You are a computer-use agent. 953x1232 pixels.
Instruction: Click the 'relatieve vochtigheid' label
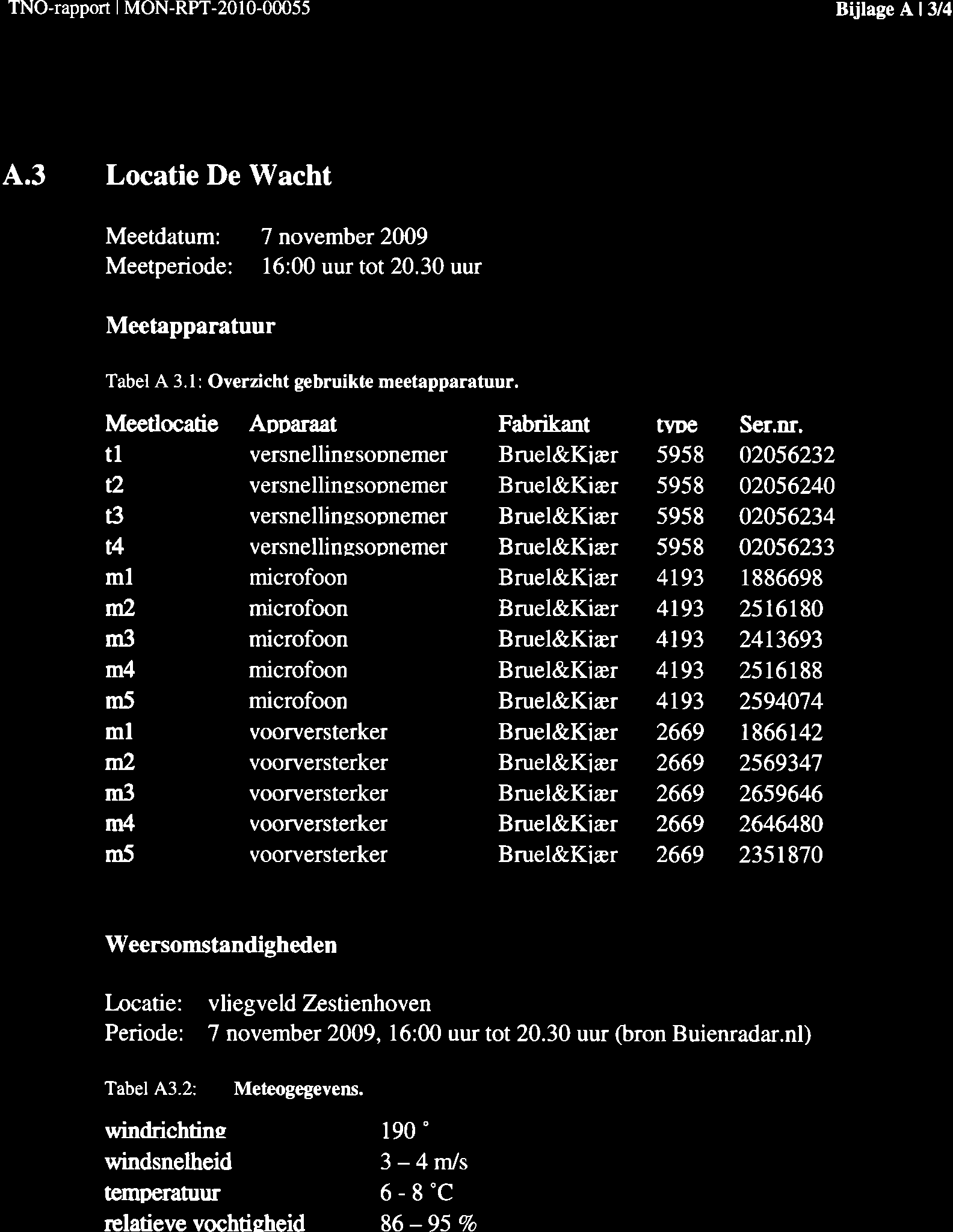point(205,1223)
